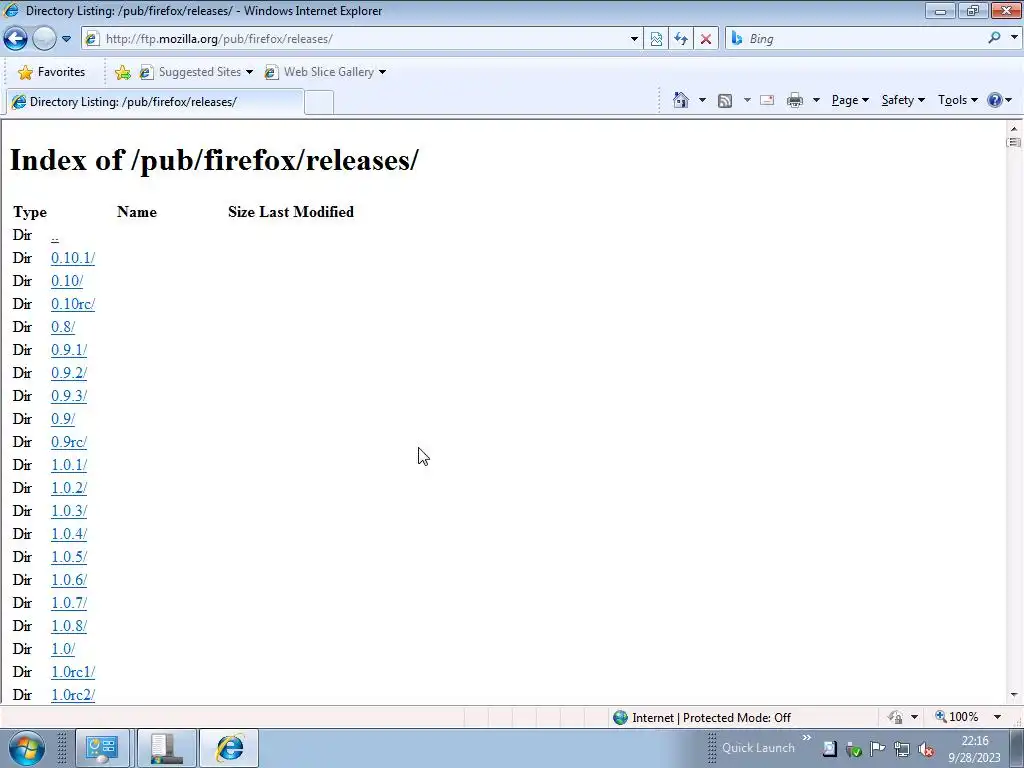Click the page icon in the address bar

point(92,39)
